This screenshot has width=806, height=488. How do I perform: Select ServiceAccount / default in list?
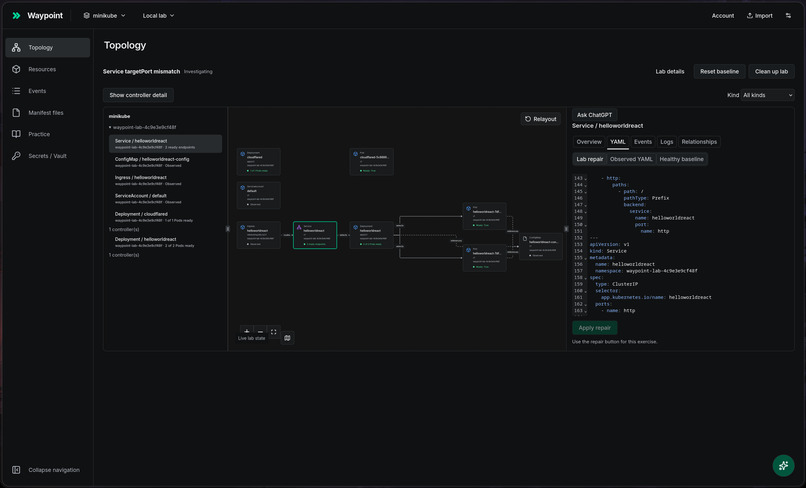(165, 198)
